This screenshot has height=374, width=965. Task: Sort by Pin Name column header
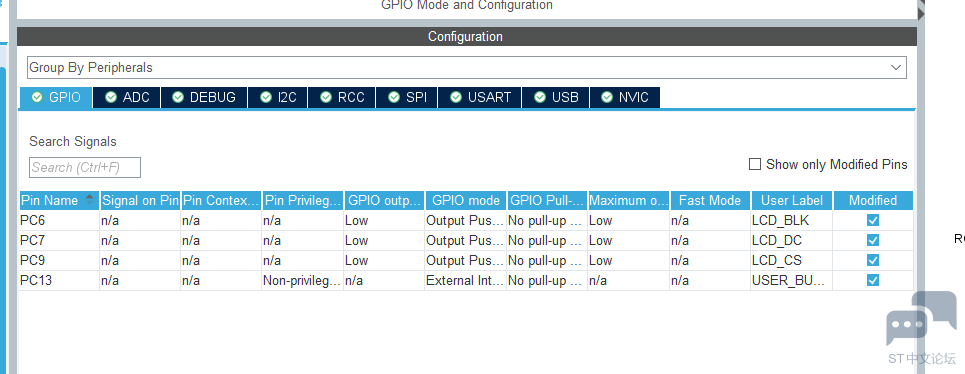pyautogui.click(x=59, y=201)
